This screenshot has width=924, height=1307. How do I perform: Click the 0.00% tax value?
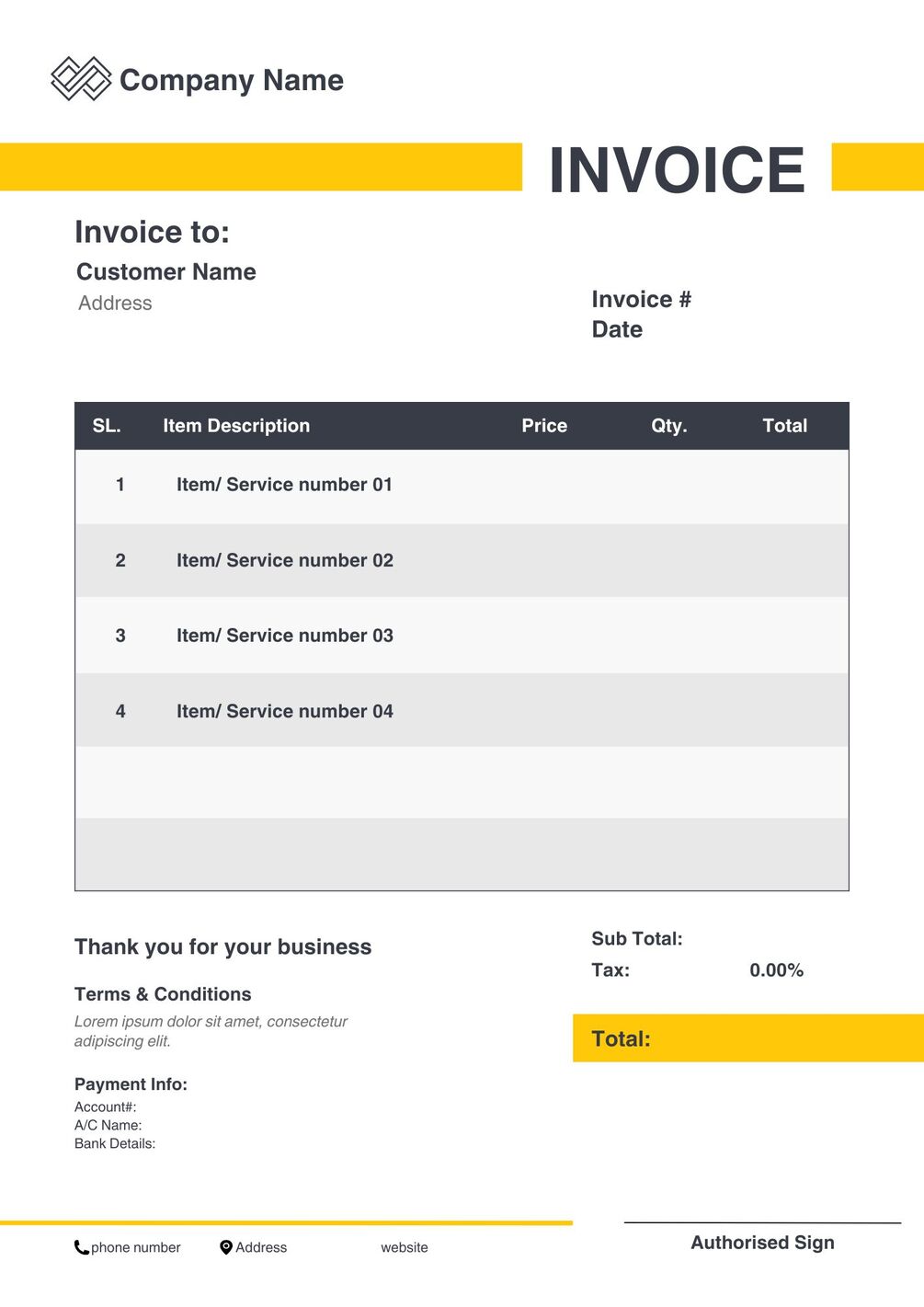776,970
